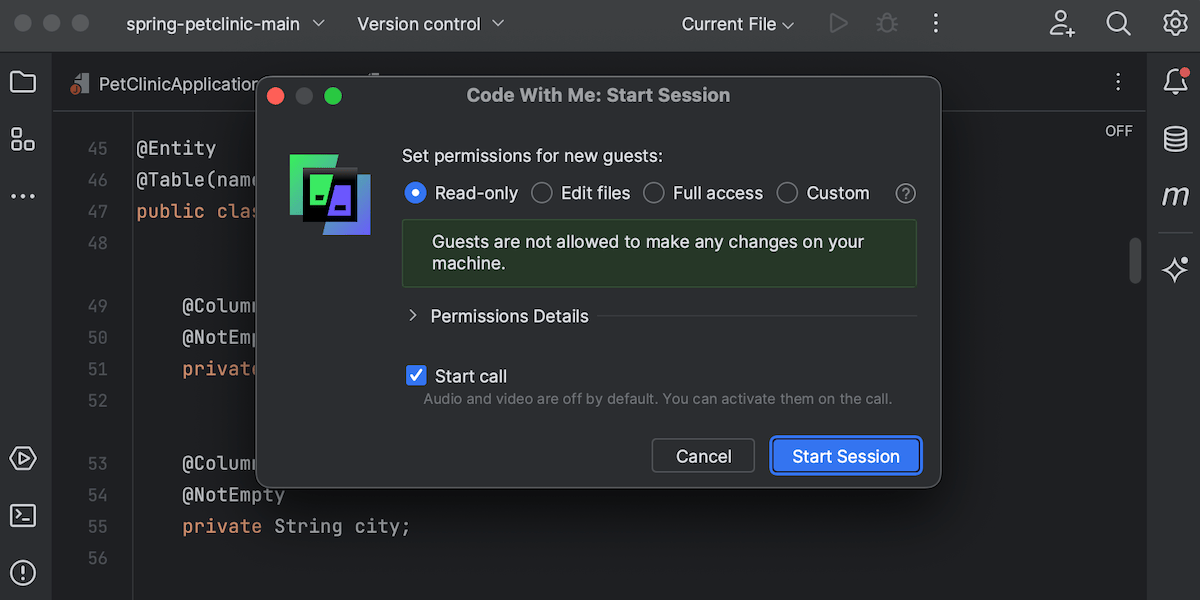Uncheck the Start call checkbox

[416, 376]
